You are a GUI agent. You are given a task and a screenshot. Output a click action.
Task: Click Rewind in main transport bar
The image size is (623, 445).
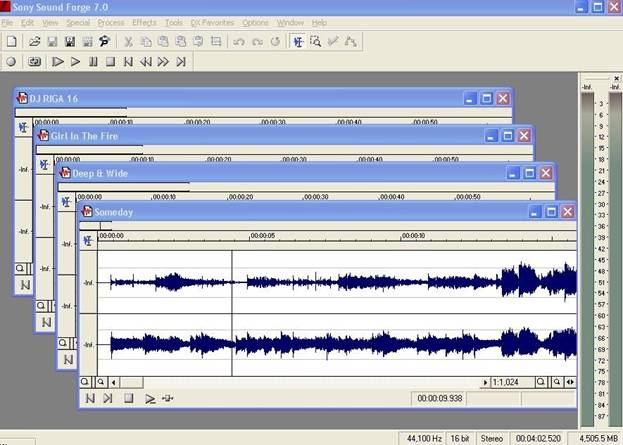146,62
